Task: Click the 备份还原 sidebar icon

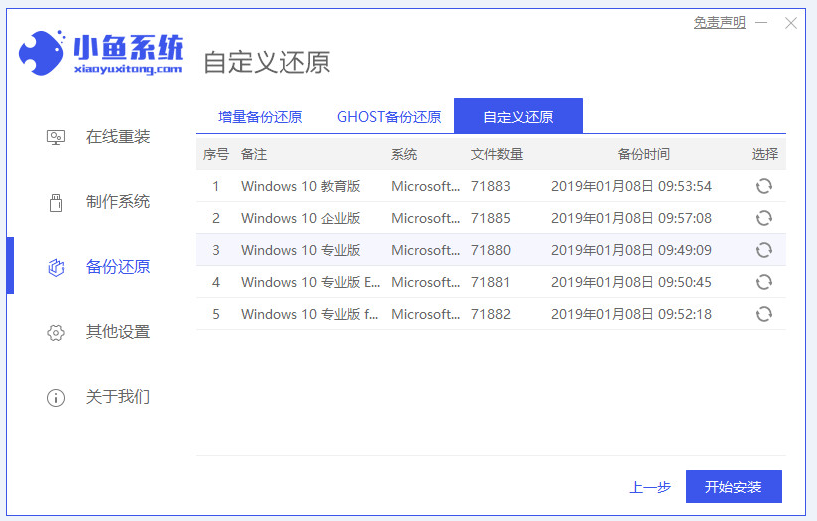Action: coord(56,267)
